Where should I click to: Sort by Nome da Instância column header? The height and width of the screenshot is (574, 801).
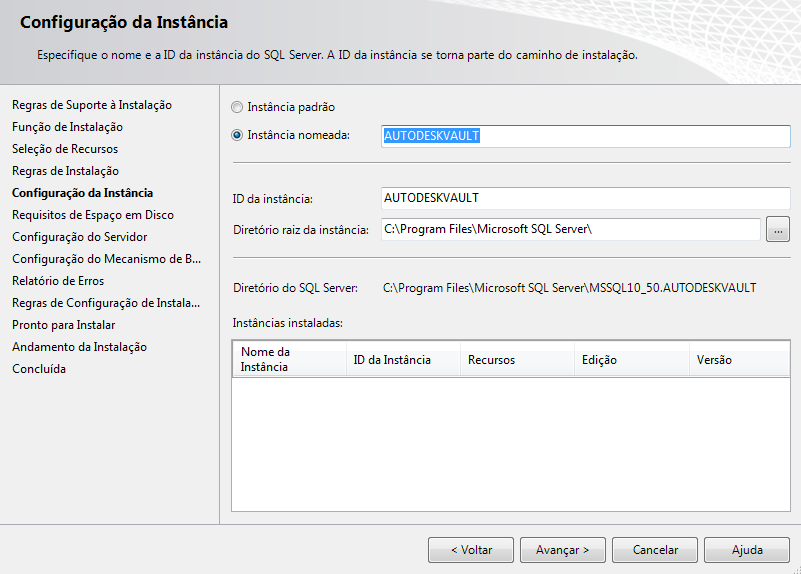[x=289, y=360]
